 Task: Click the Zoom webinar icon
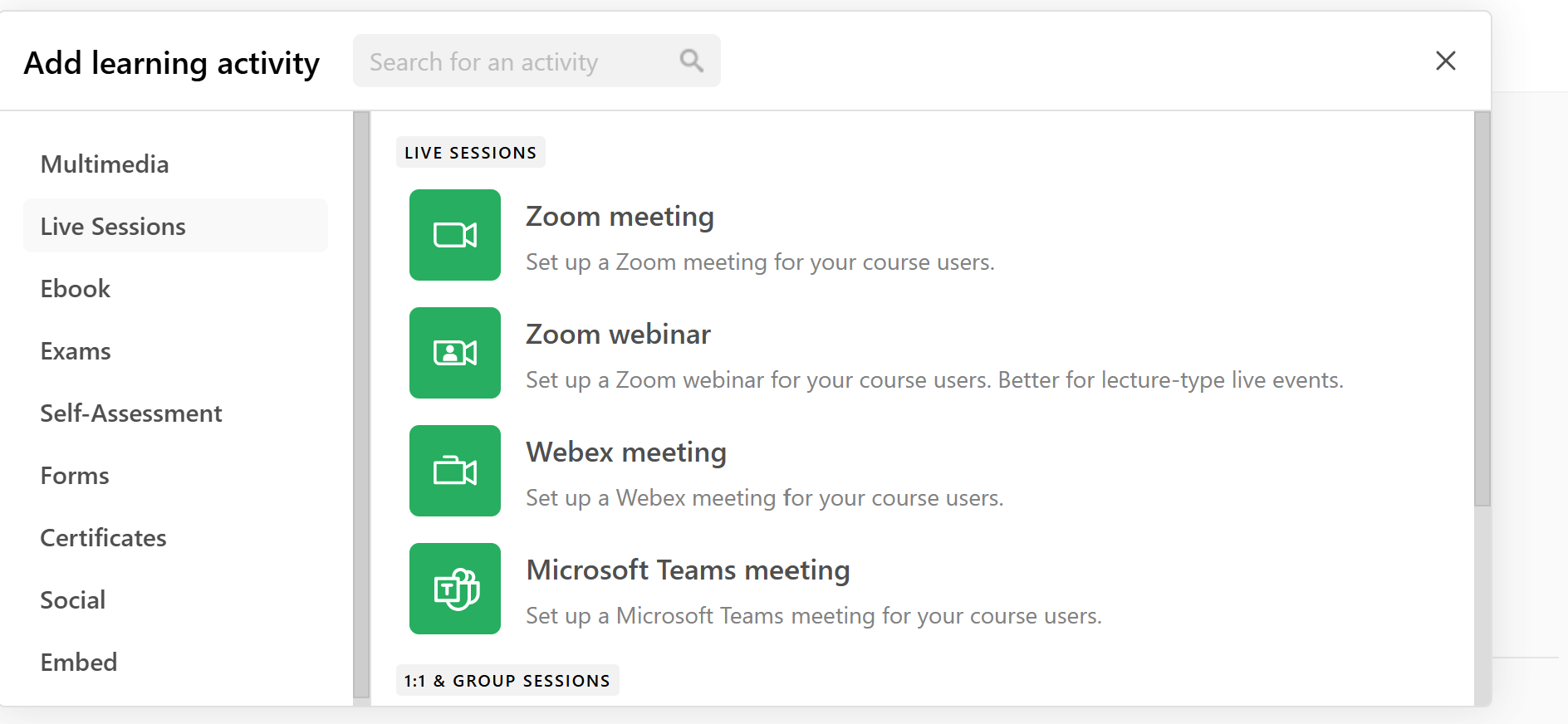[455, 353]
